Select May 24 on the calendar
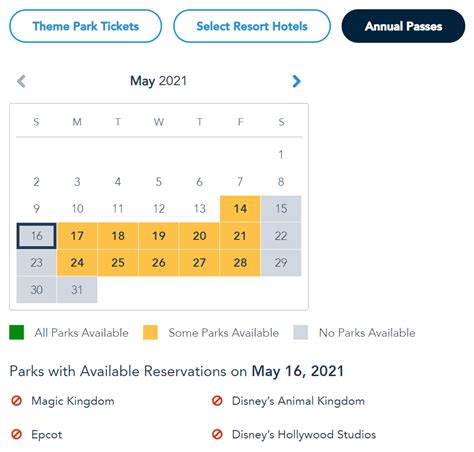The width and height of the screenshot is (474, 452). coord(77,263)
